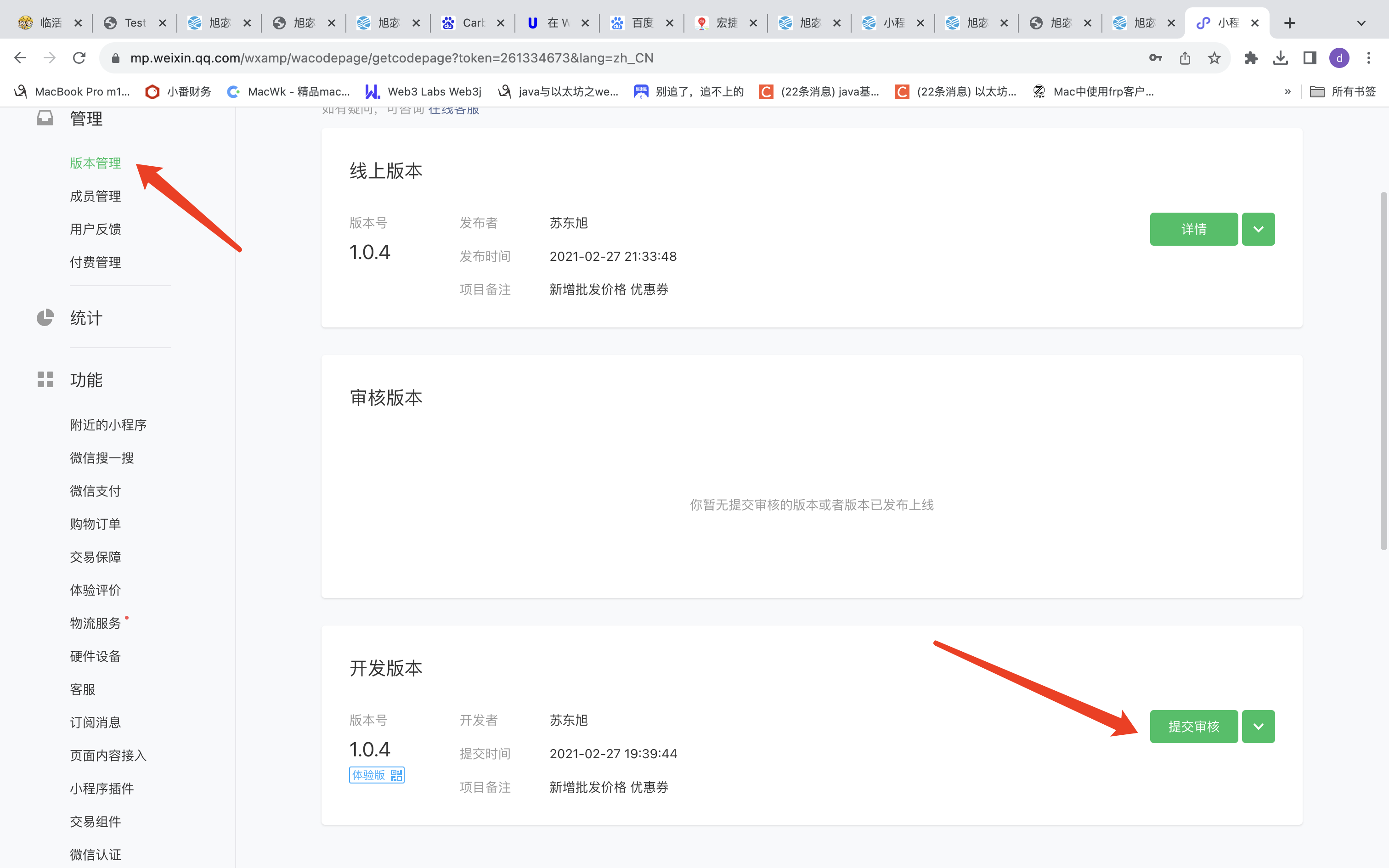Image resolution: width=1389 pixels, height=868 pixels.
Task: Open 体验评价 in the sidebar
Action: (x=95, y=590)
